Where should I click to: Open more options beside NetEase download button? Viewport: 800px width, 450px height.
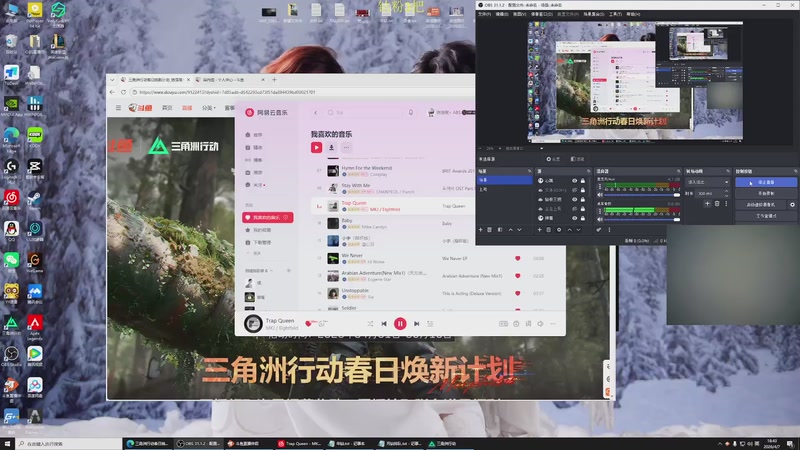pos(346,147)
